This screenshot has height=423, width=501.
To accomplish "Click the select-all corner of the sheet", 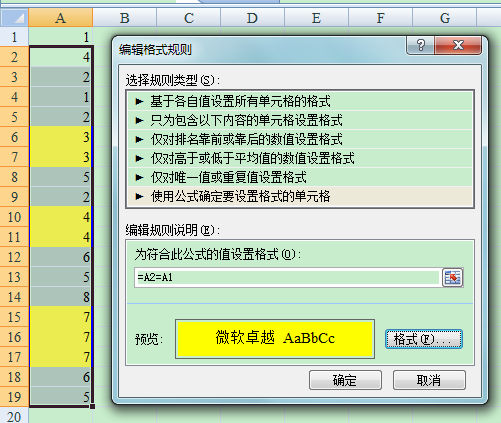I will click(x=14, y=17).
